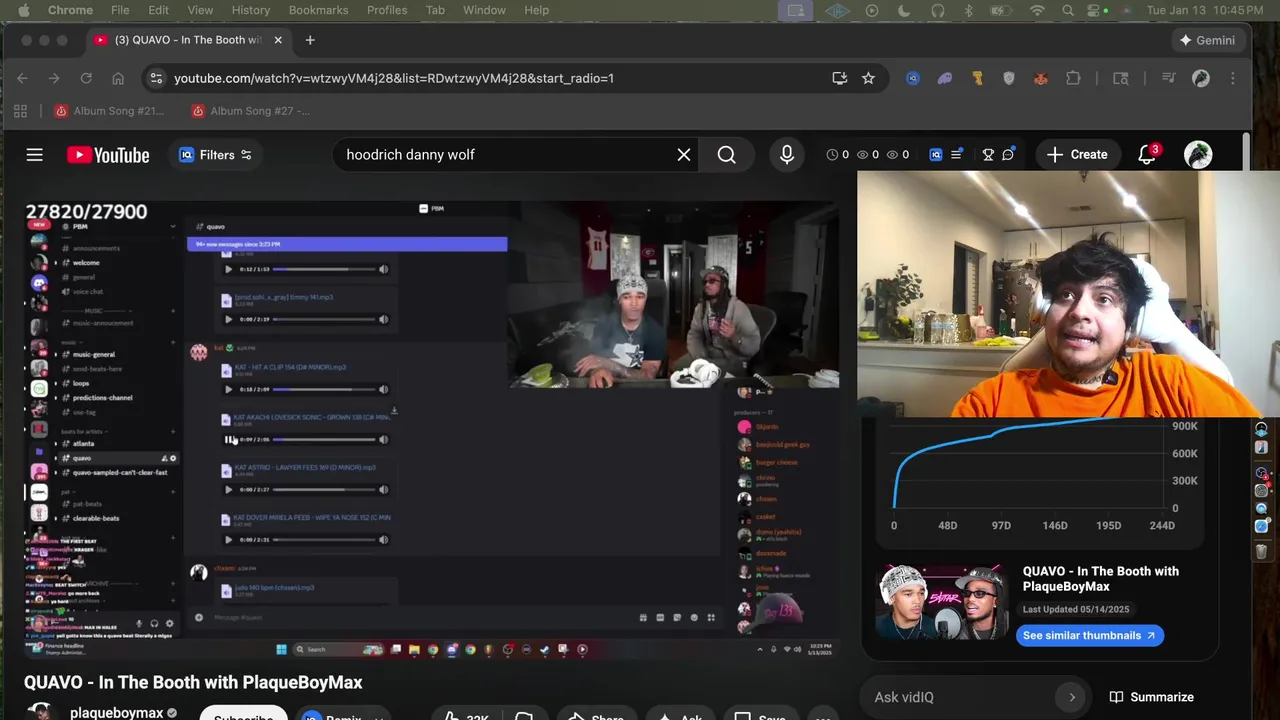Navigate back in Chrome
The width and height of the screenshot is (1280, 720).
point(22,78)
